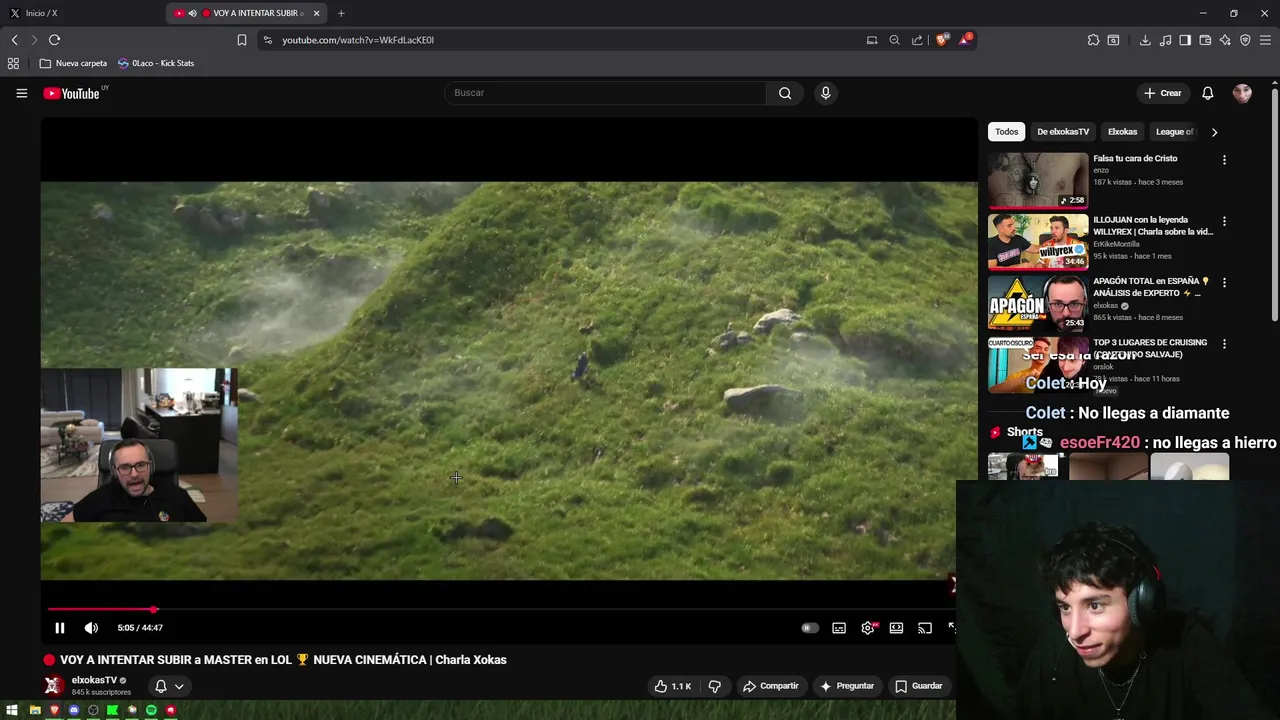Open the elxokasTV channel avatar
Viewport: 1280px width, 720px height.
pyautogui.click(x=54, y=685)
